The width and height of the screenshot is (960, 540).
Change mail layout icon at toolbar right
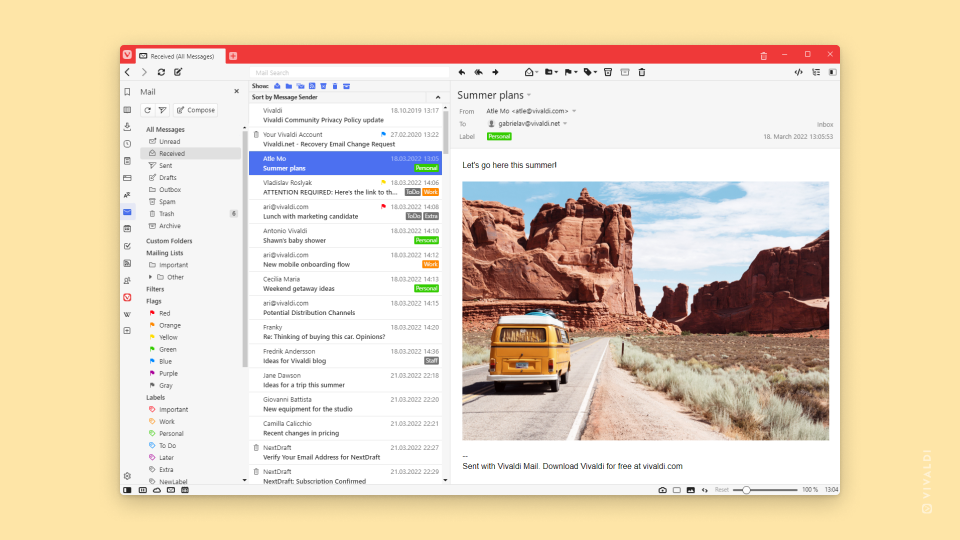pyautogui.click(x=833, y=72)
